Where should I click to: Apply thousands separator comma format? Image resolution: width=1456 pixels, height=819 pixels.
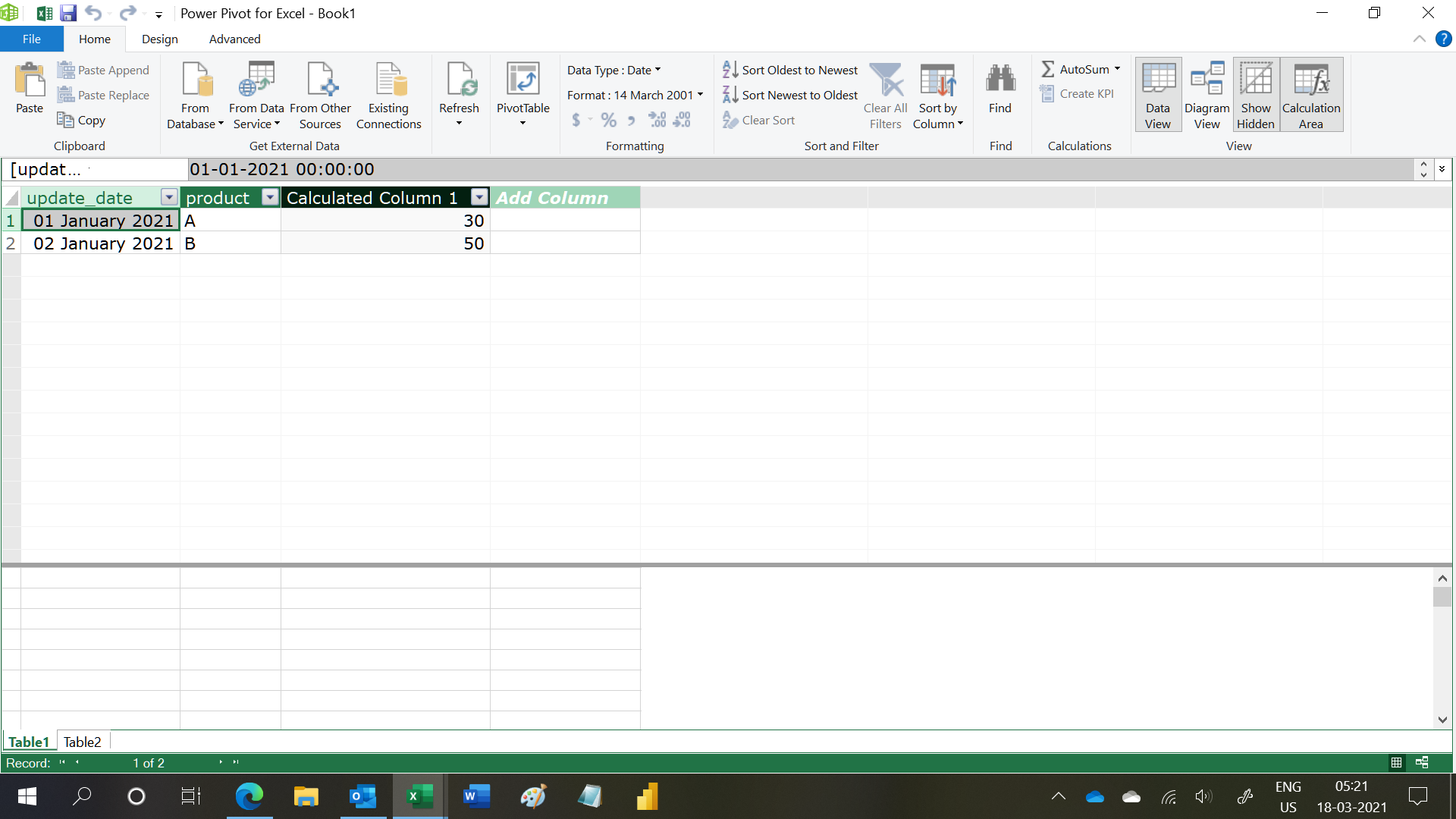[x=631, y=120]
